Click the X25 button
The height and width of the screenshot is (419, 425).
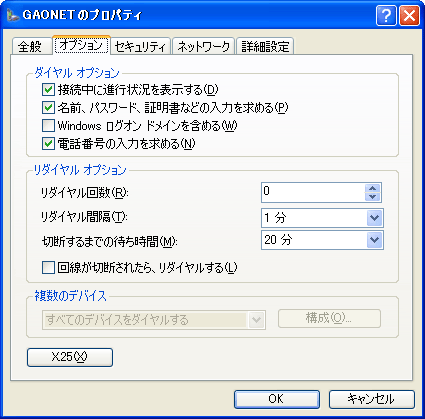(x=70, y=357)
